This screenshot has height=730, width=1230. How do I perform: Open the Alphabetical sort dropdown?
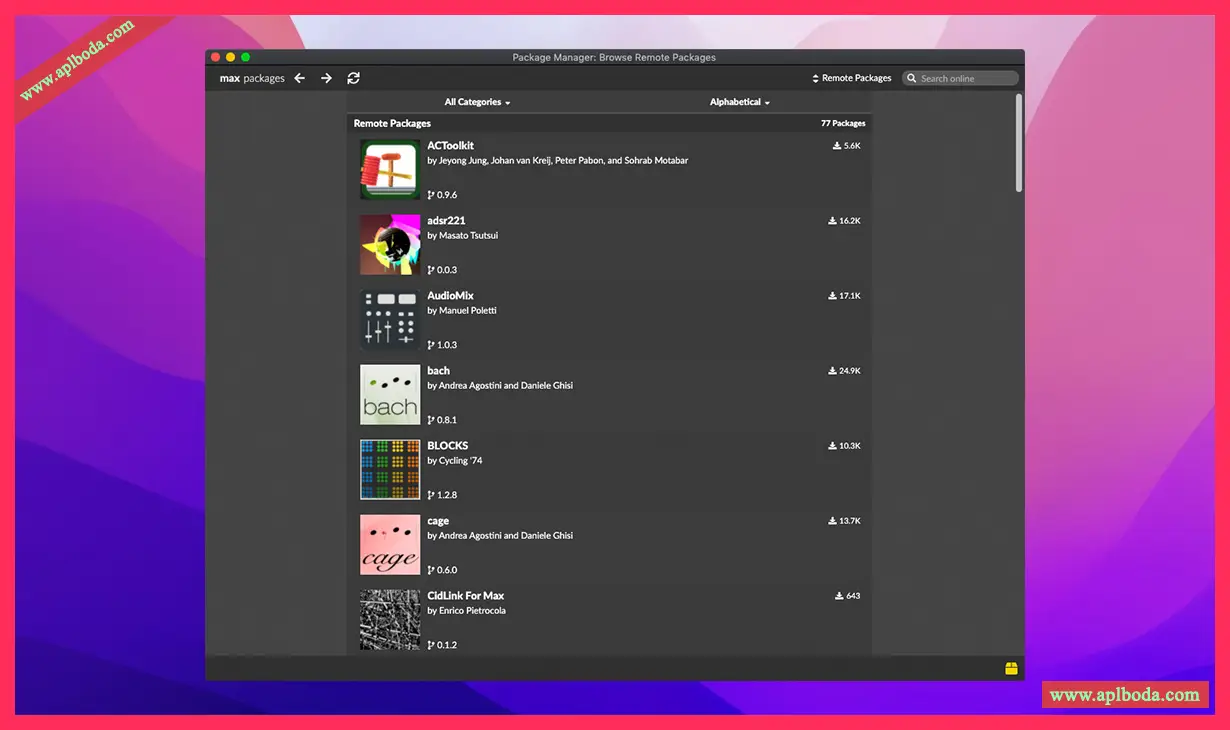click(739, 102)
